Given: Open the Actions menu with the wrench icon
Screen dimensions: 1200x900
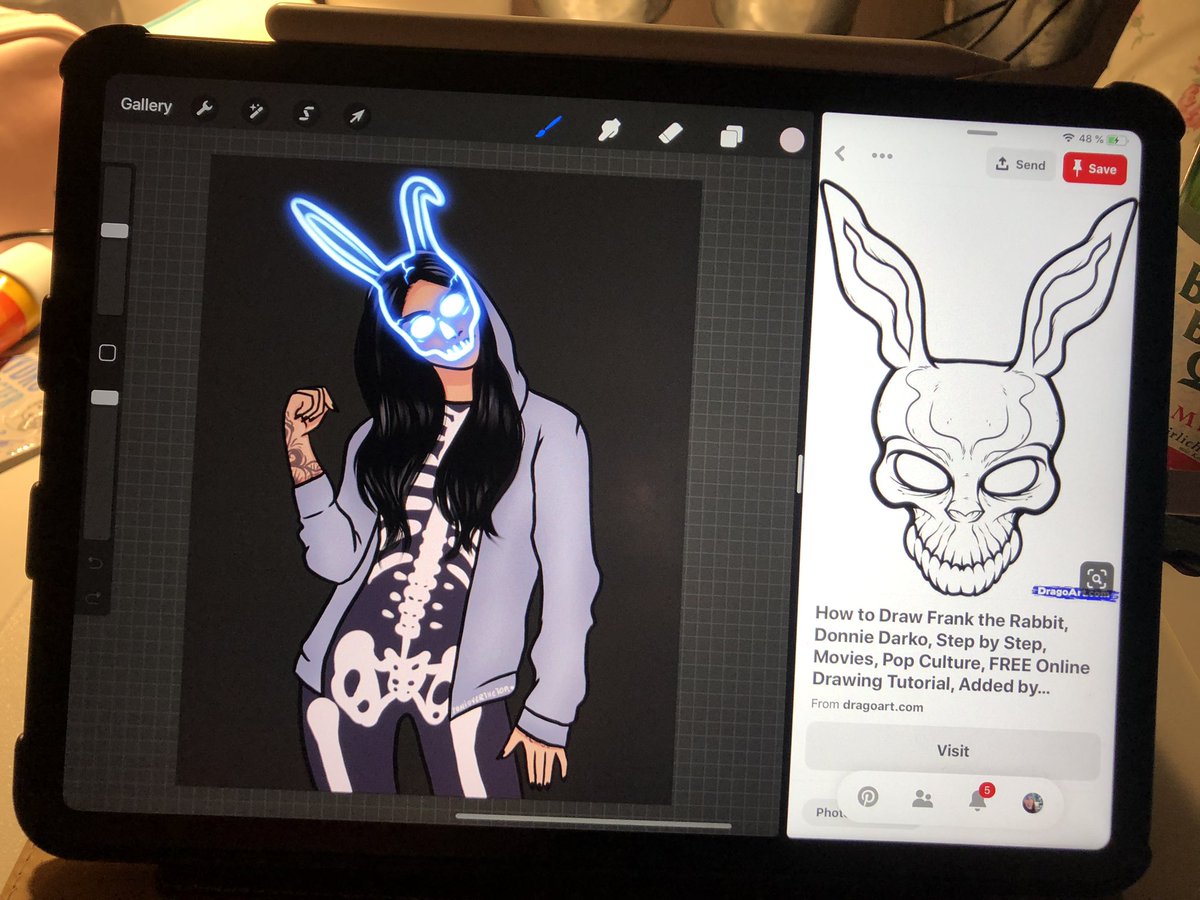Looking at the screenshot, I should tap(203, 110).
